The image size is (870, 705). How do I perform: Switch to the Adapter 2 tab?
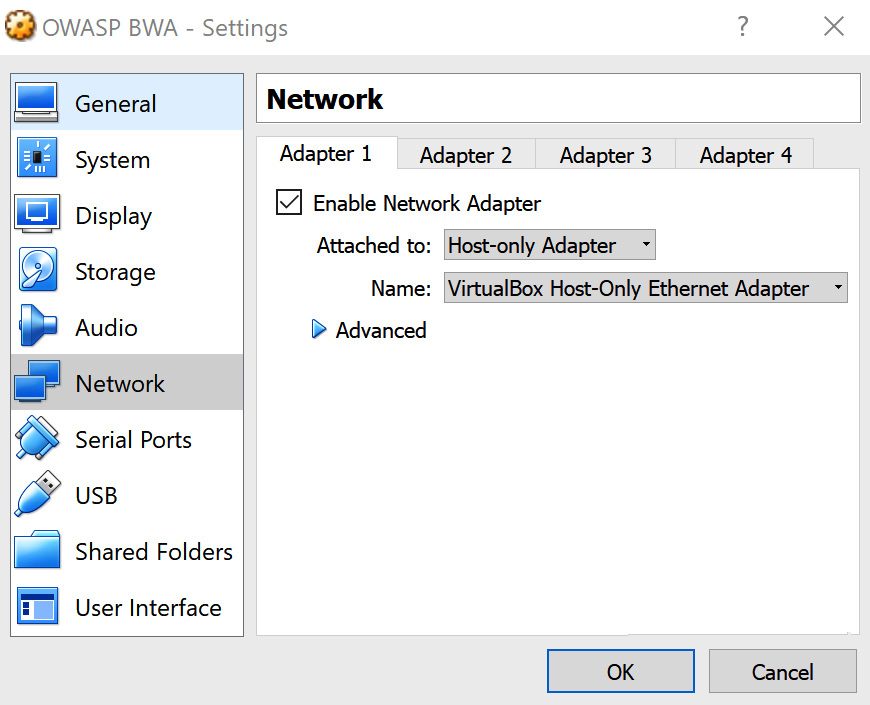[466, 155]
